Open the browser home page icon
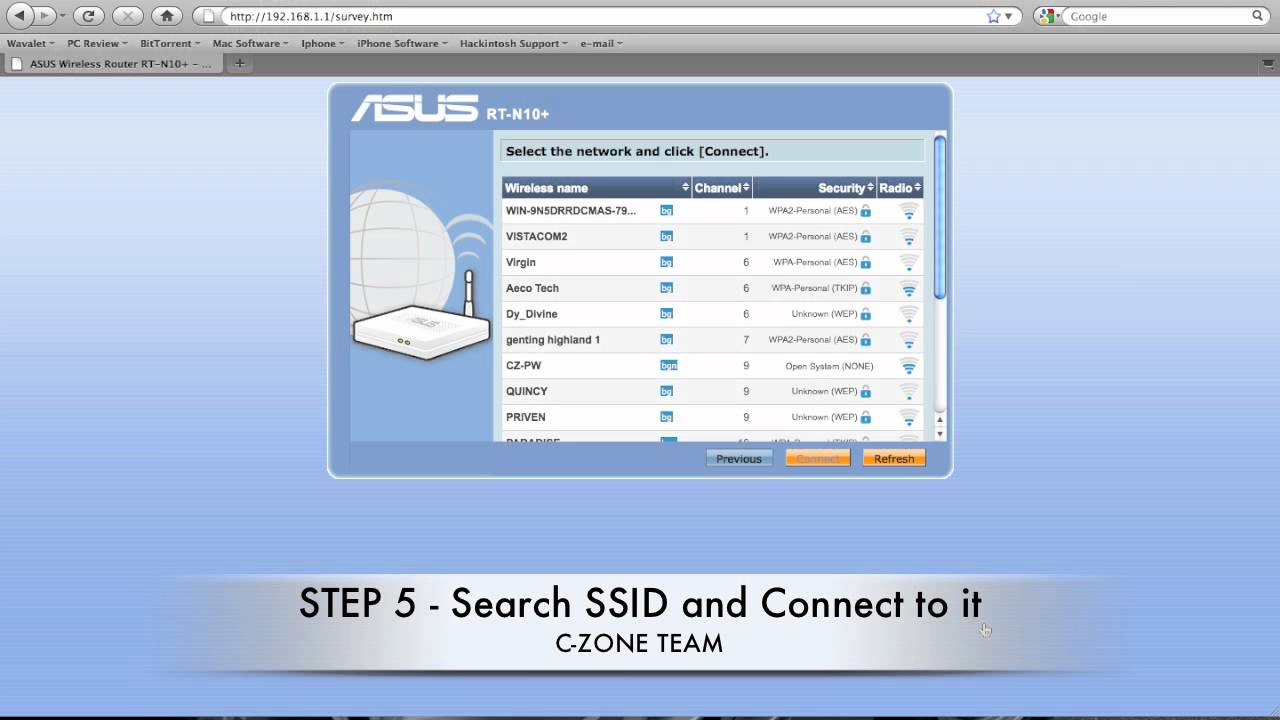This screenshot has height=720, width=1280. coord(167,16)
